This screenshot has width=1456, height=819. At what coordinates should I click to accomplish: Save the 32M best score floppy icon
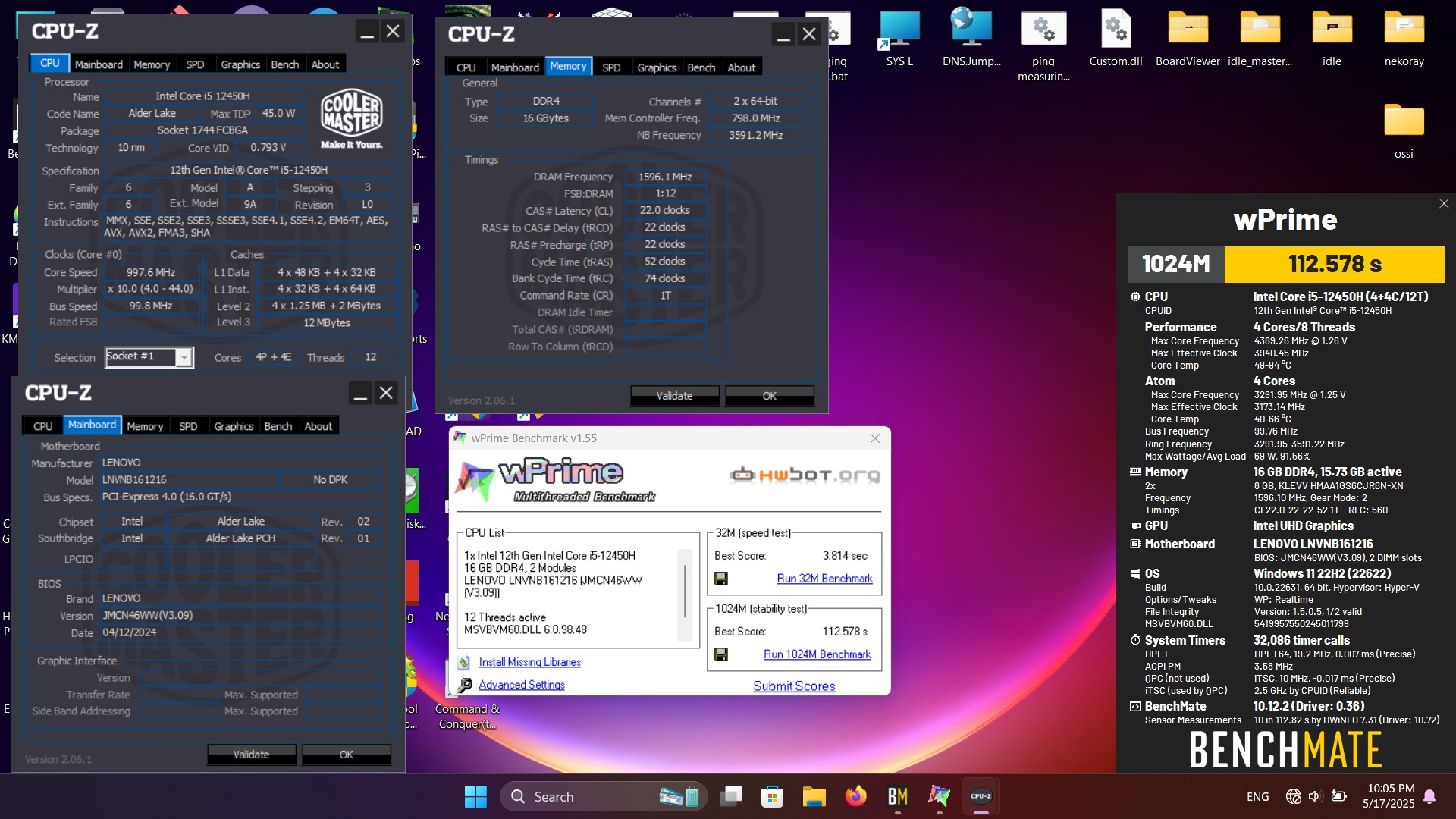[x=721, y=579]
